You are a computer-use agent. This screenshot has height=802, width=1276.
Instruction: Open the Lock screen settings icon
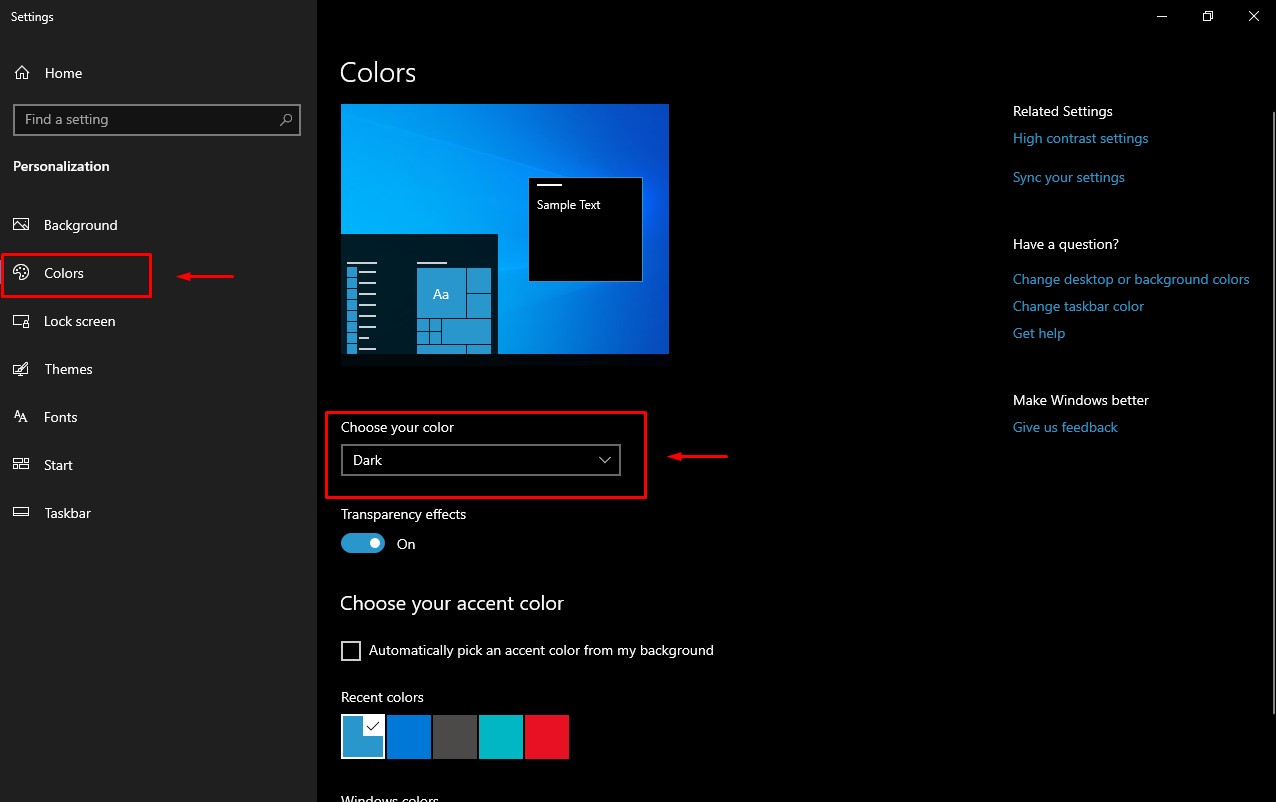click(x=21, y=321)
